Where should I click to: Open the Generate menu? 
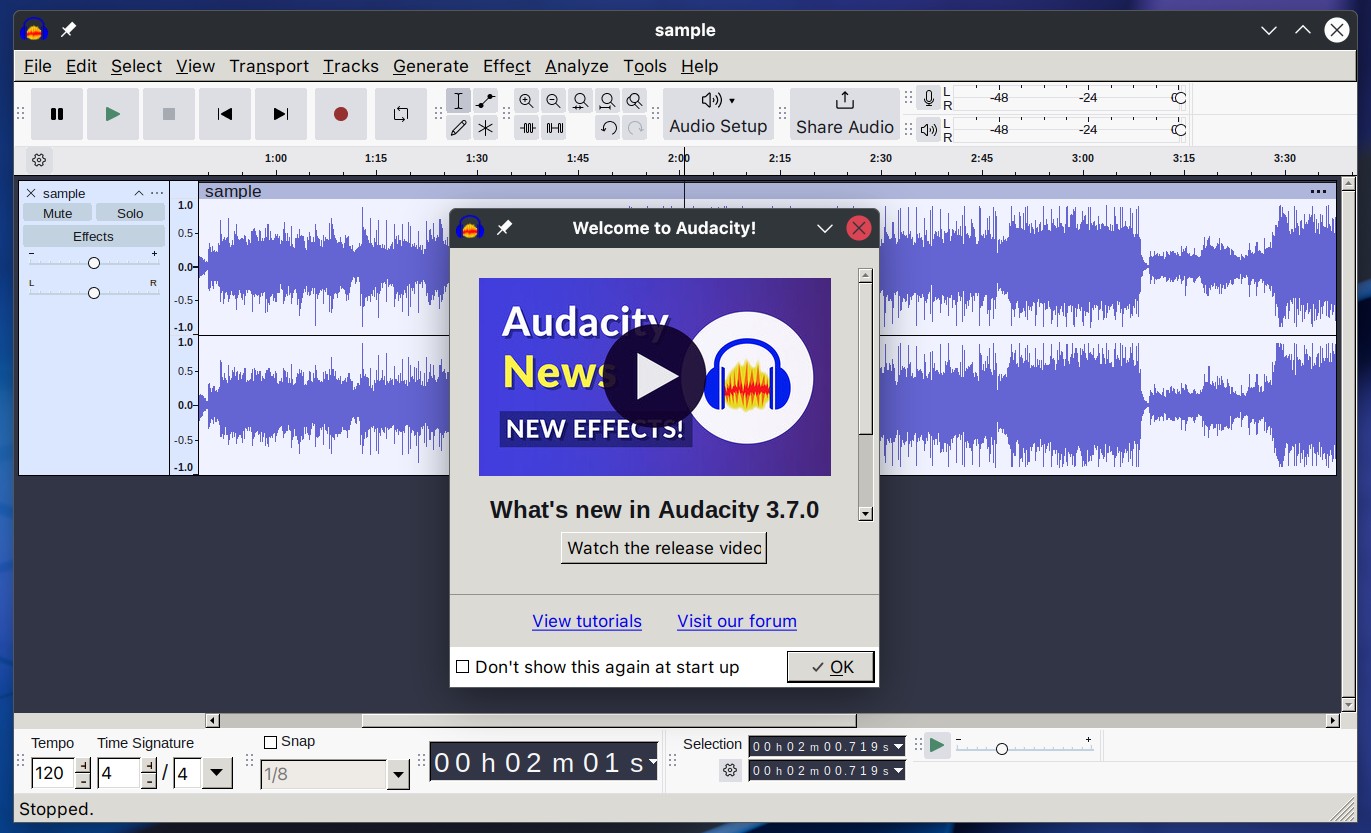point(431,66)
